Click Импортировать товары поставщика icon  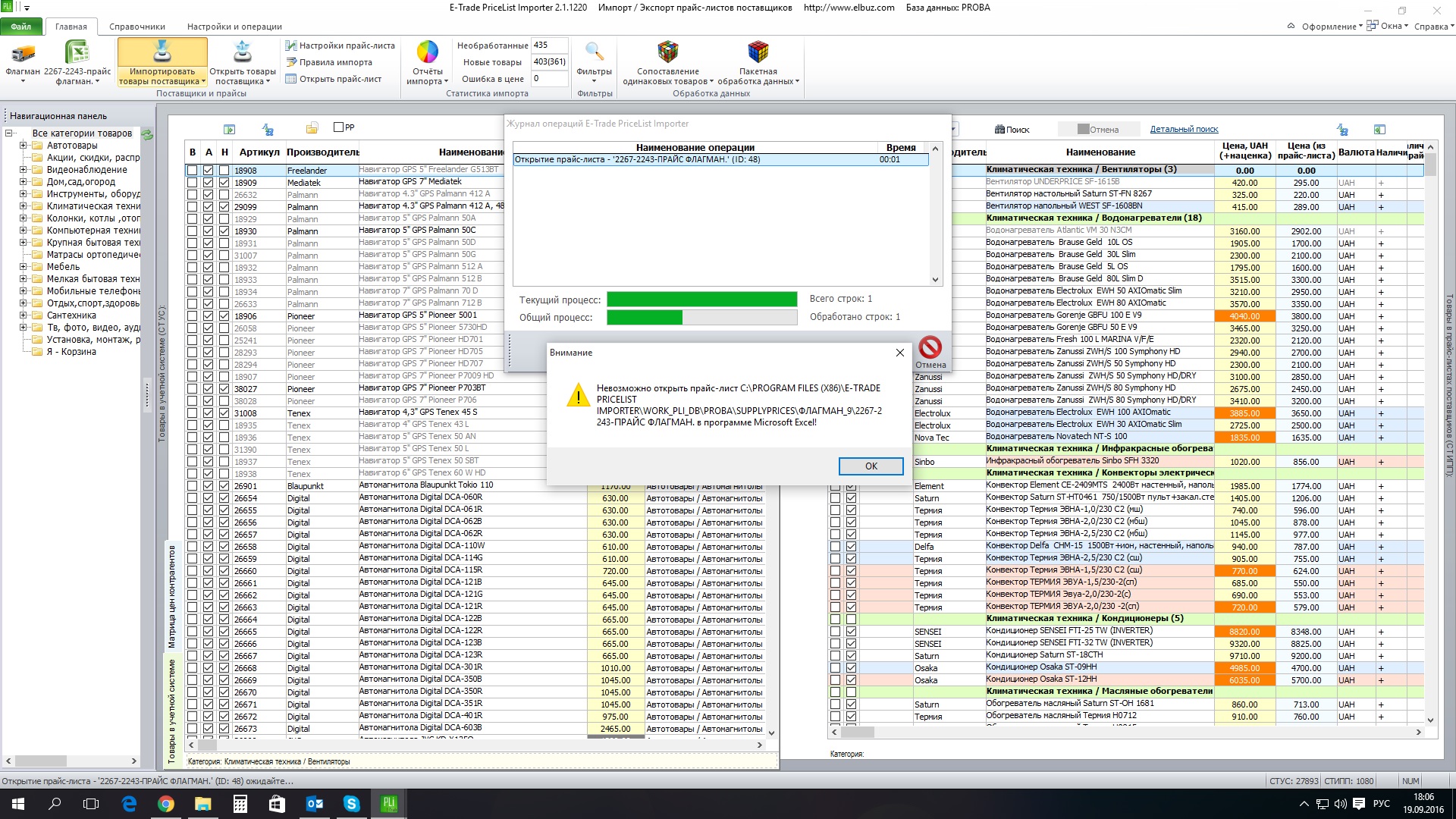(162, 53)
